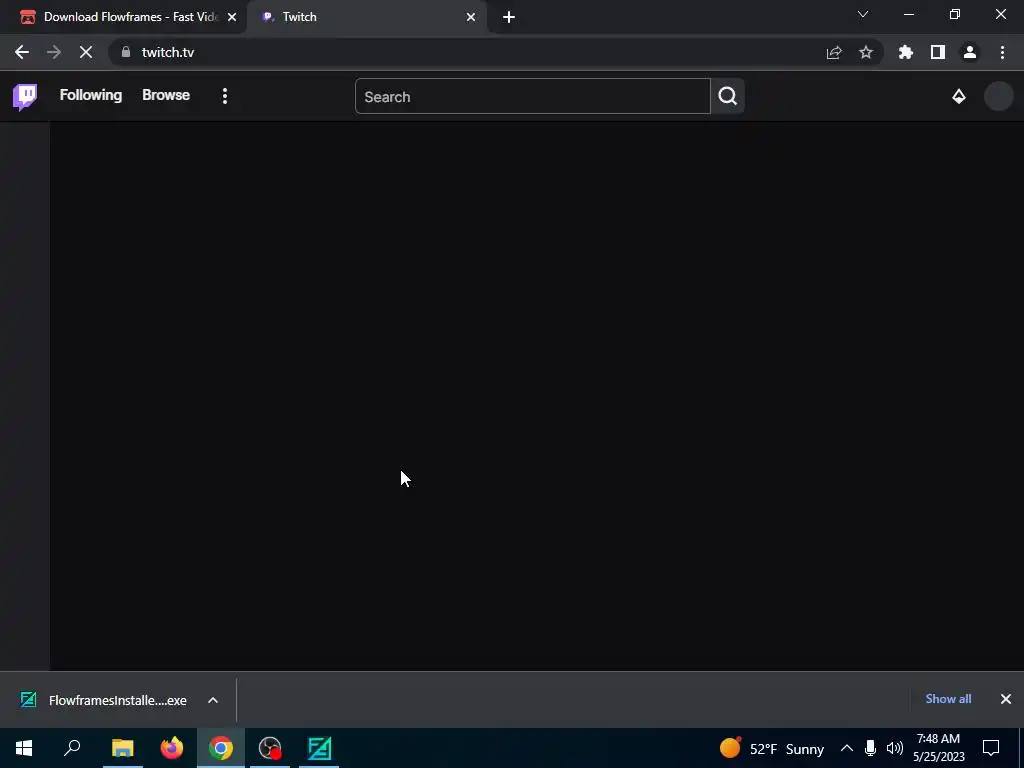Show hidden system tray icons
This screenshot has height=768, width=1024.
click(846, 748)
